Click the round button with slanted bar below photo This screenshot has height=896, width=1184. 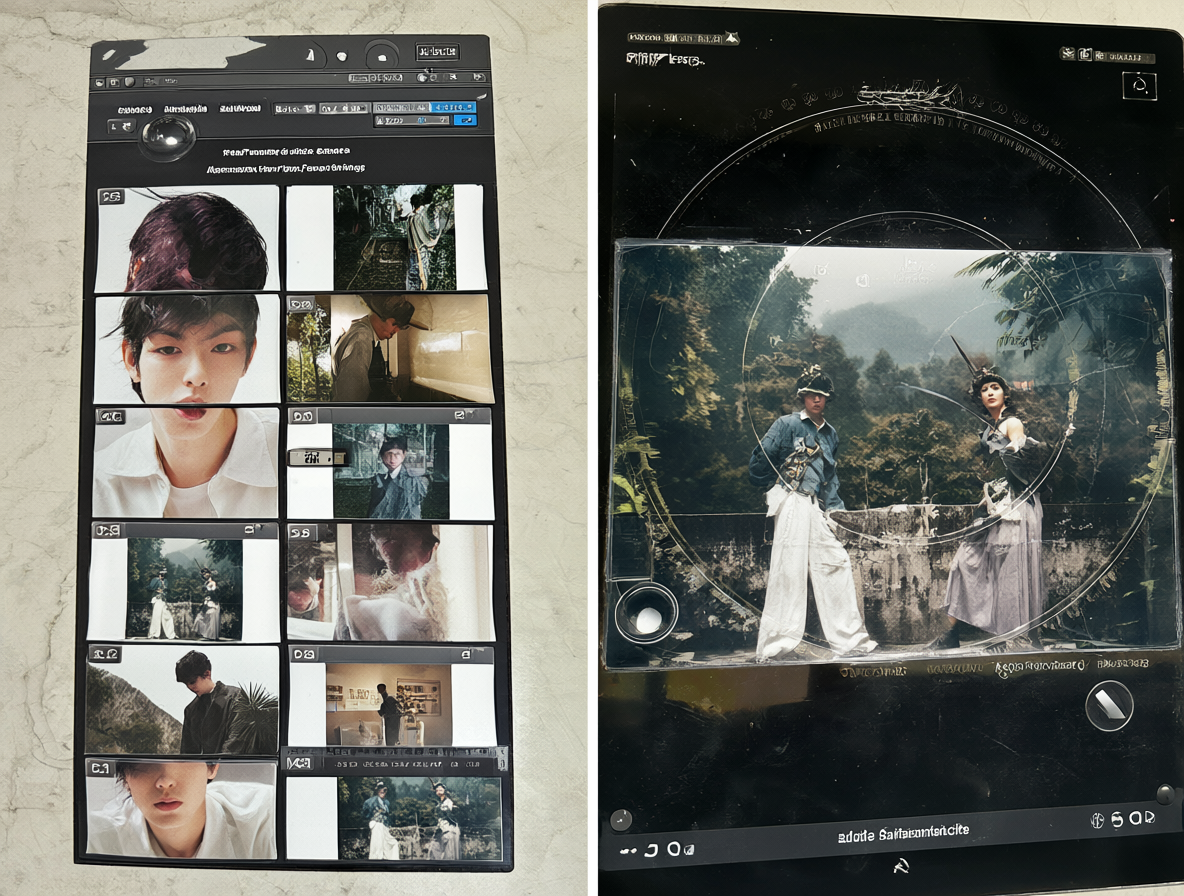pyautogui.click(x=1109, y=705)
